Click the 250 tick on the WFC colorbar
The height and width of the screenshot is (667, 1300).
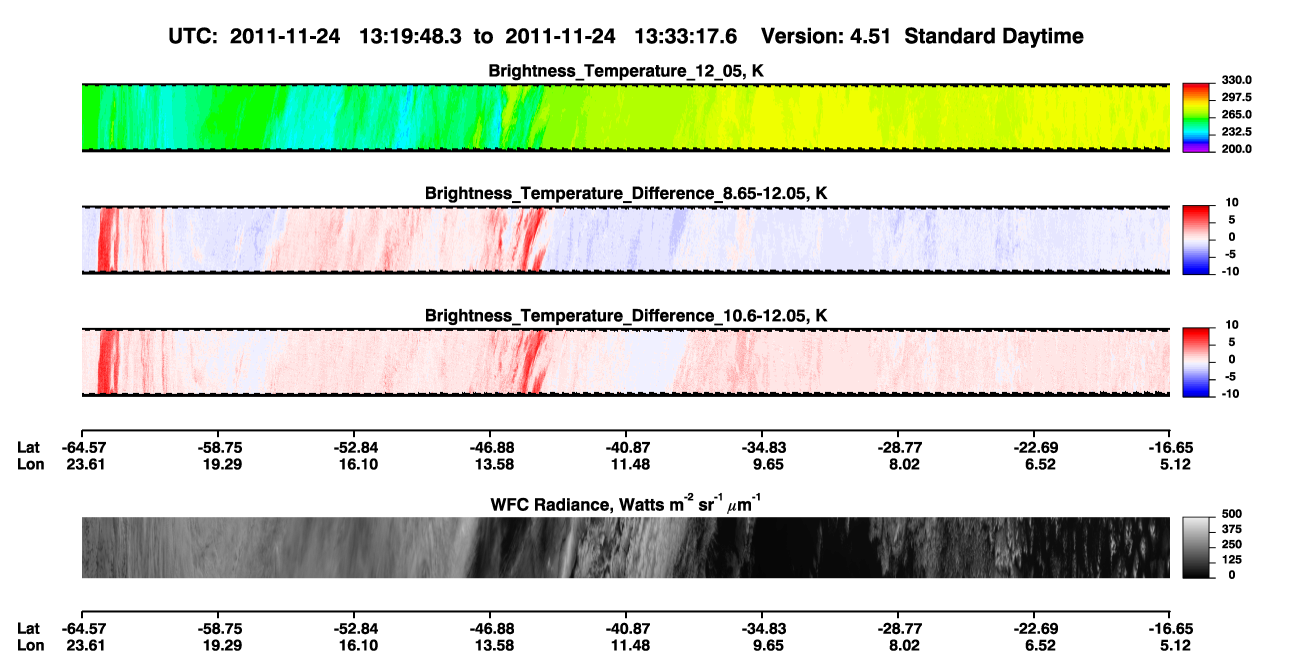pos(1231,544)
